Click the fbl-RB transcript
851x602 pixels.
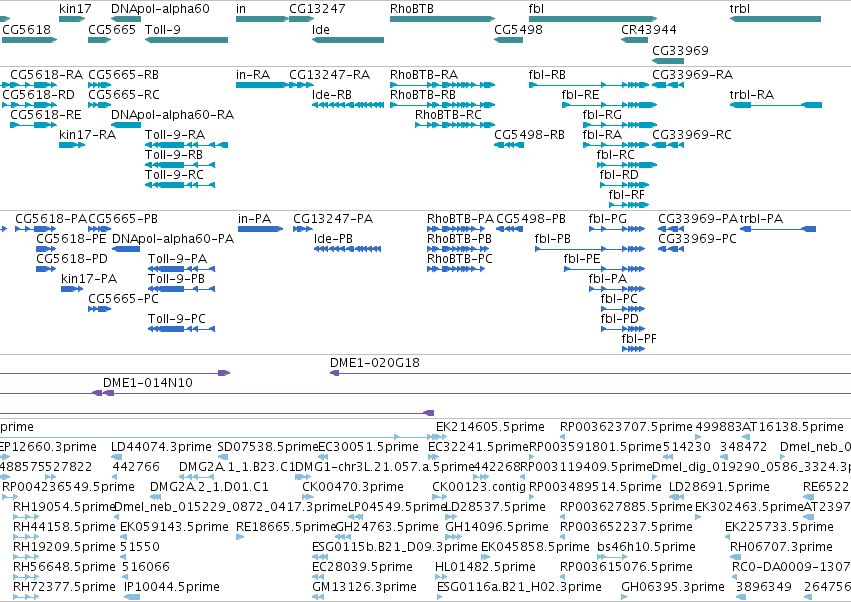click(589, 85)
